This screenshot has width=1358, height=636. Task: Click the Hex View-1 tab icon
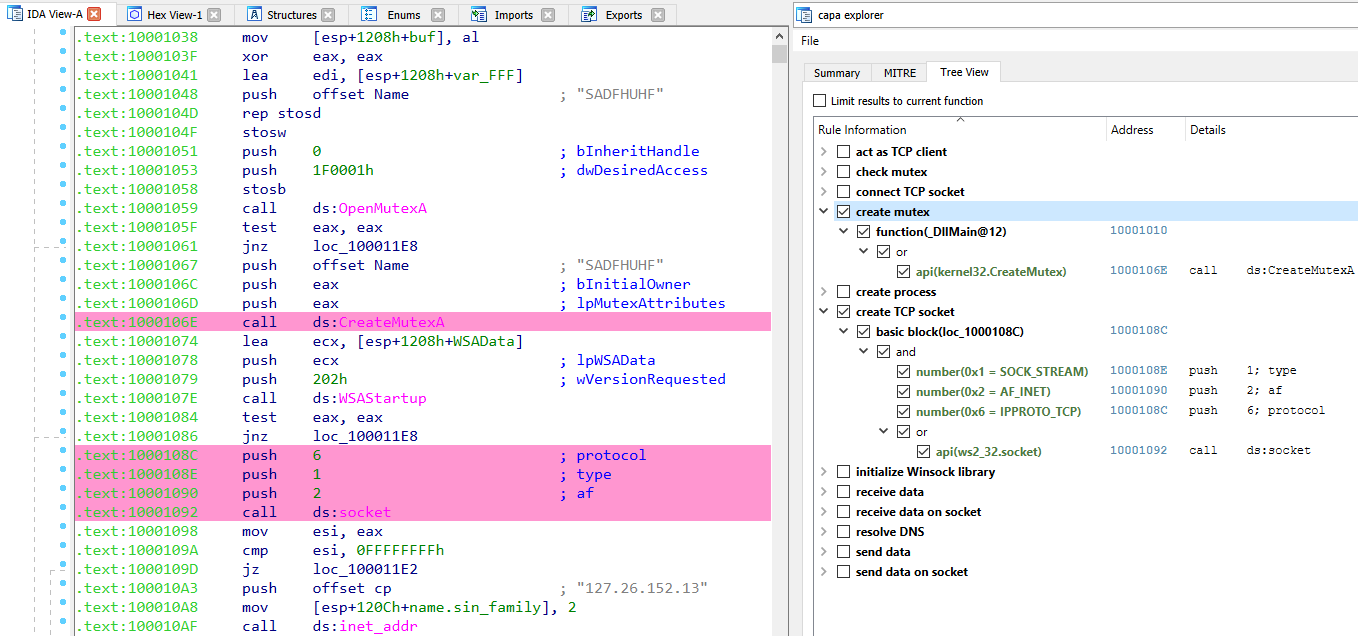[x=134, y=15]
